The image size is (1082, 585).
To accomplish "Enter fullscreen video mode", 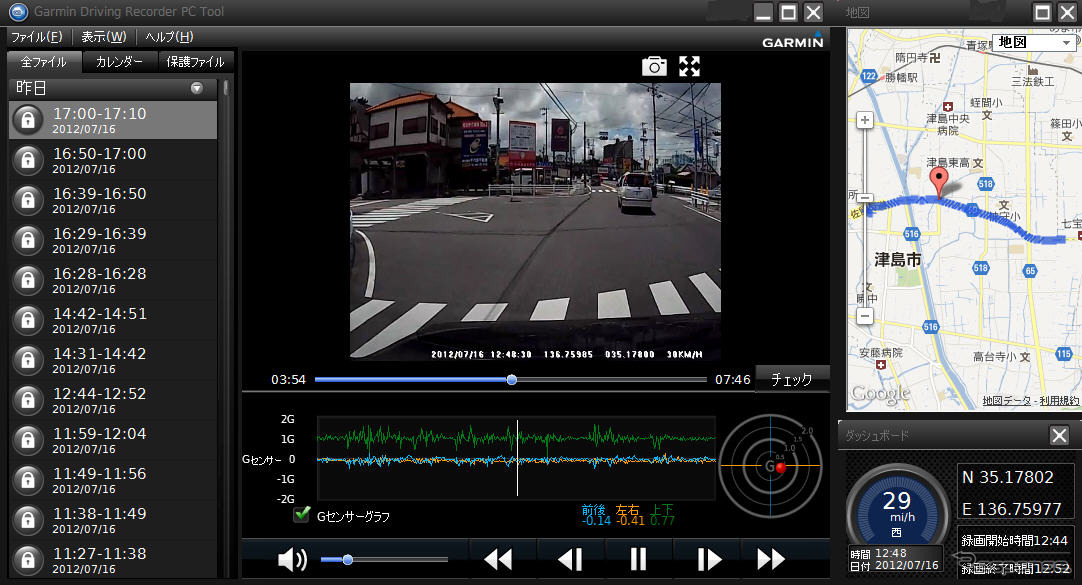I will pyautogui.click(x=689, y=66).
